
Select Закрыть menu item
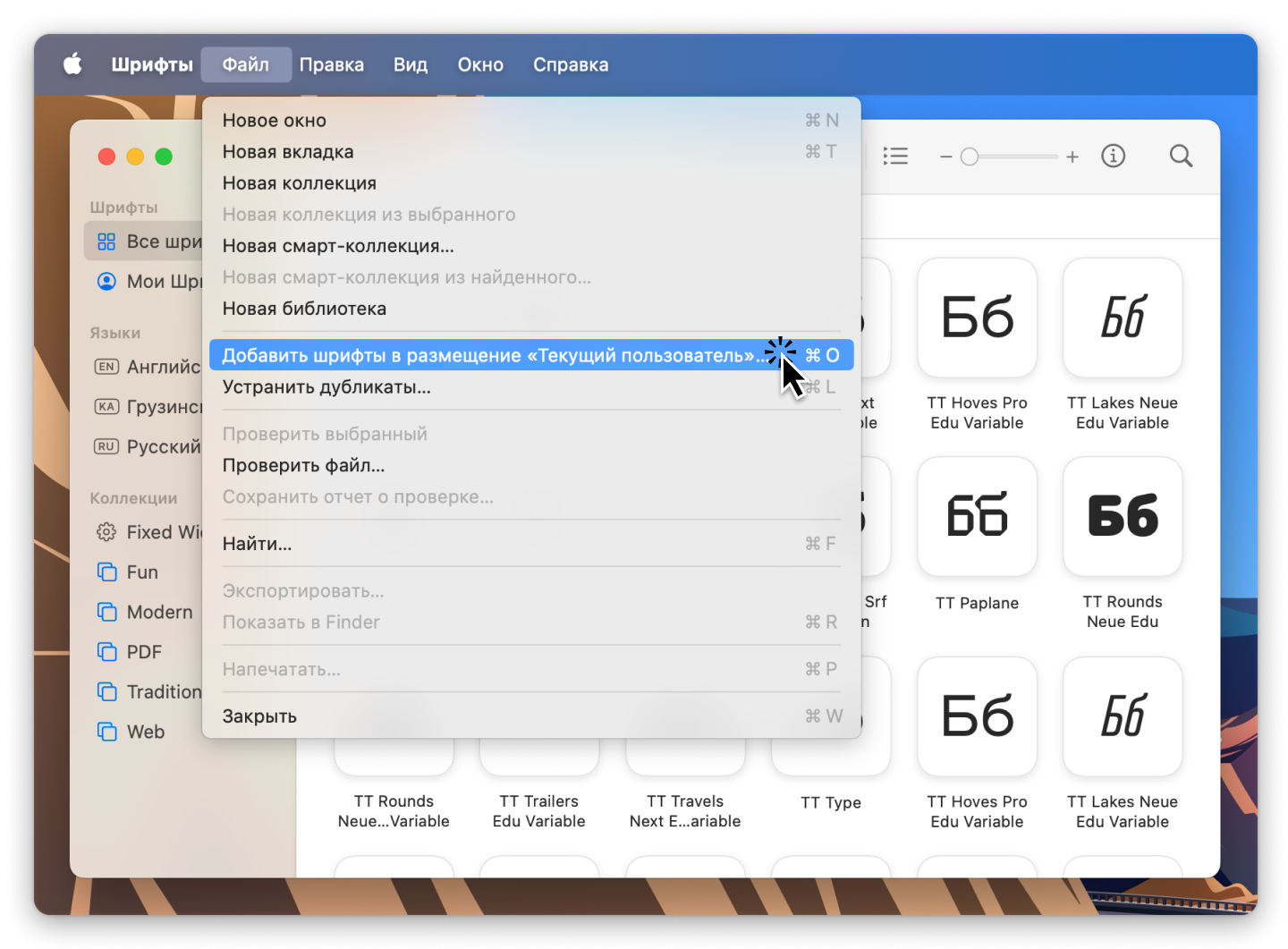pos(531,716)
